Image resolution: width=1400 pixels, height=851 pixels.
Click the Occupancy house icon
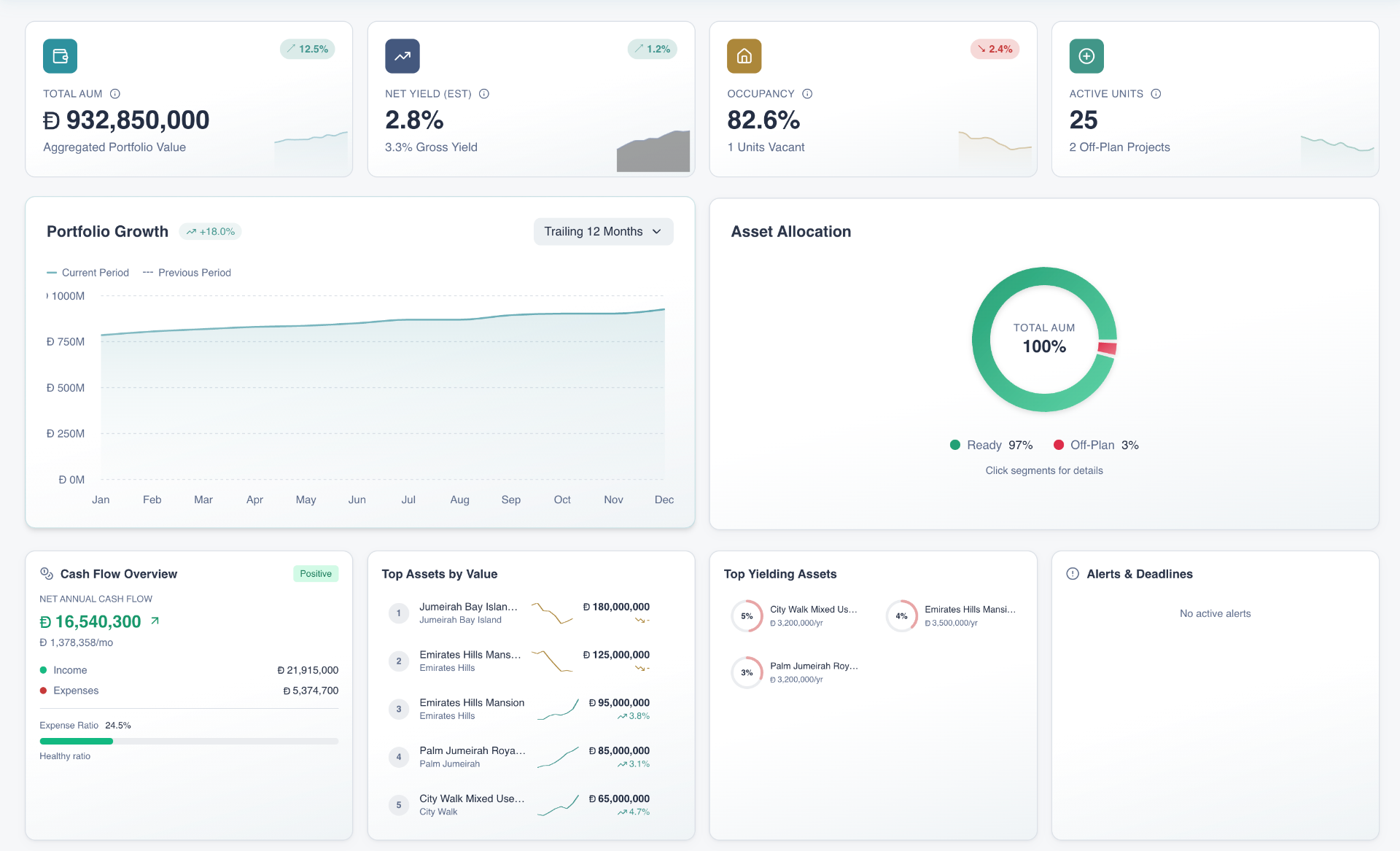(744, 56)
